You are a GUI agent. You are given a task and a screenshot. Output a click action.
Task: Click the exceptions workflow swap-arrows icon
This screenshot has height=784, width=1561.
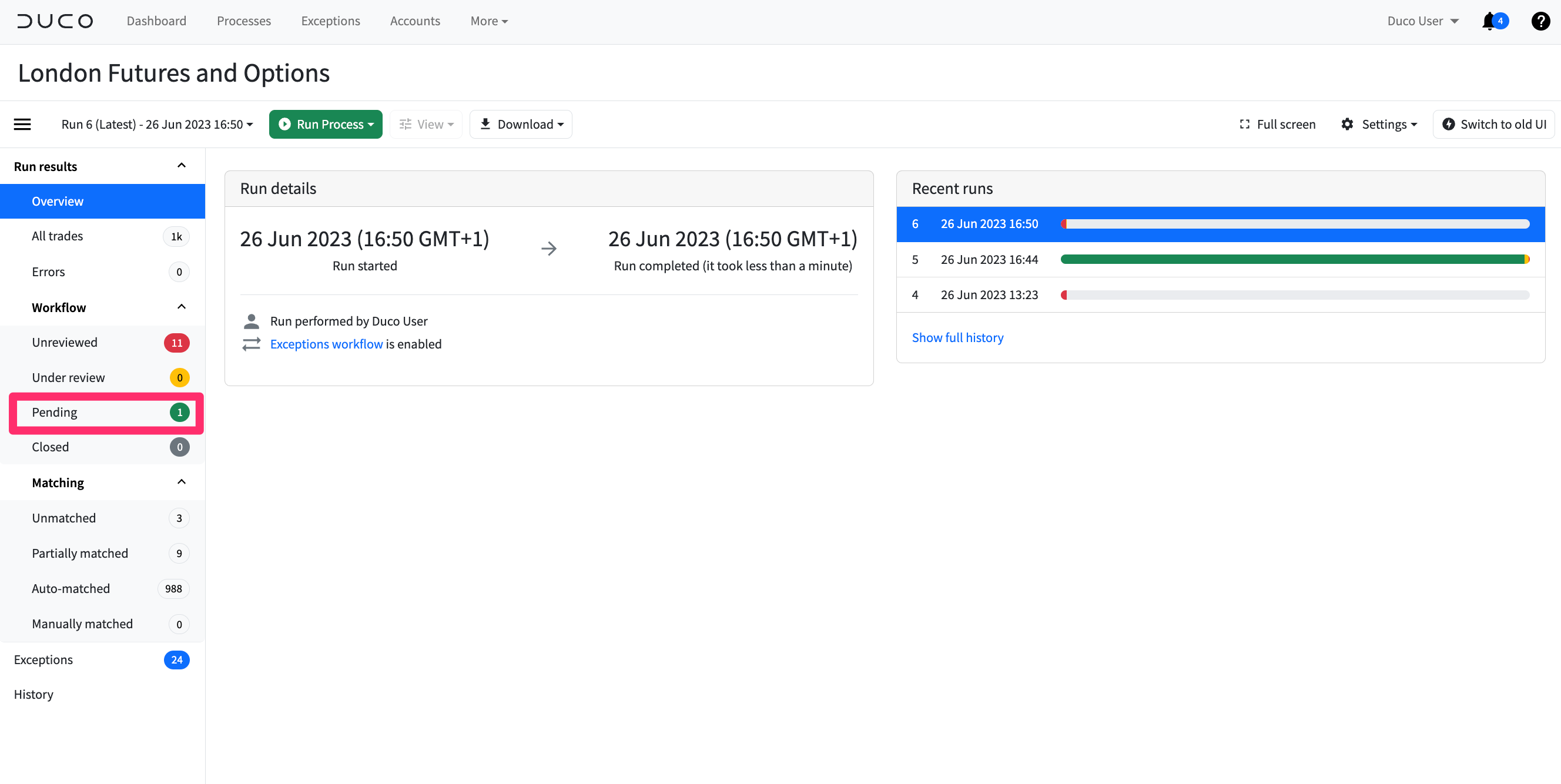click(252, 344)
